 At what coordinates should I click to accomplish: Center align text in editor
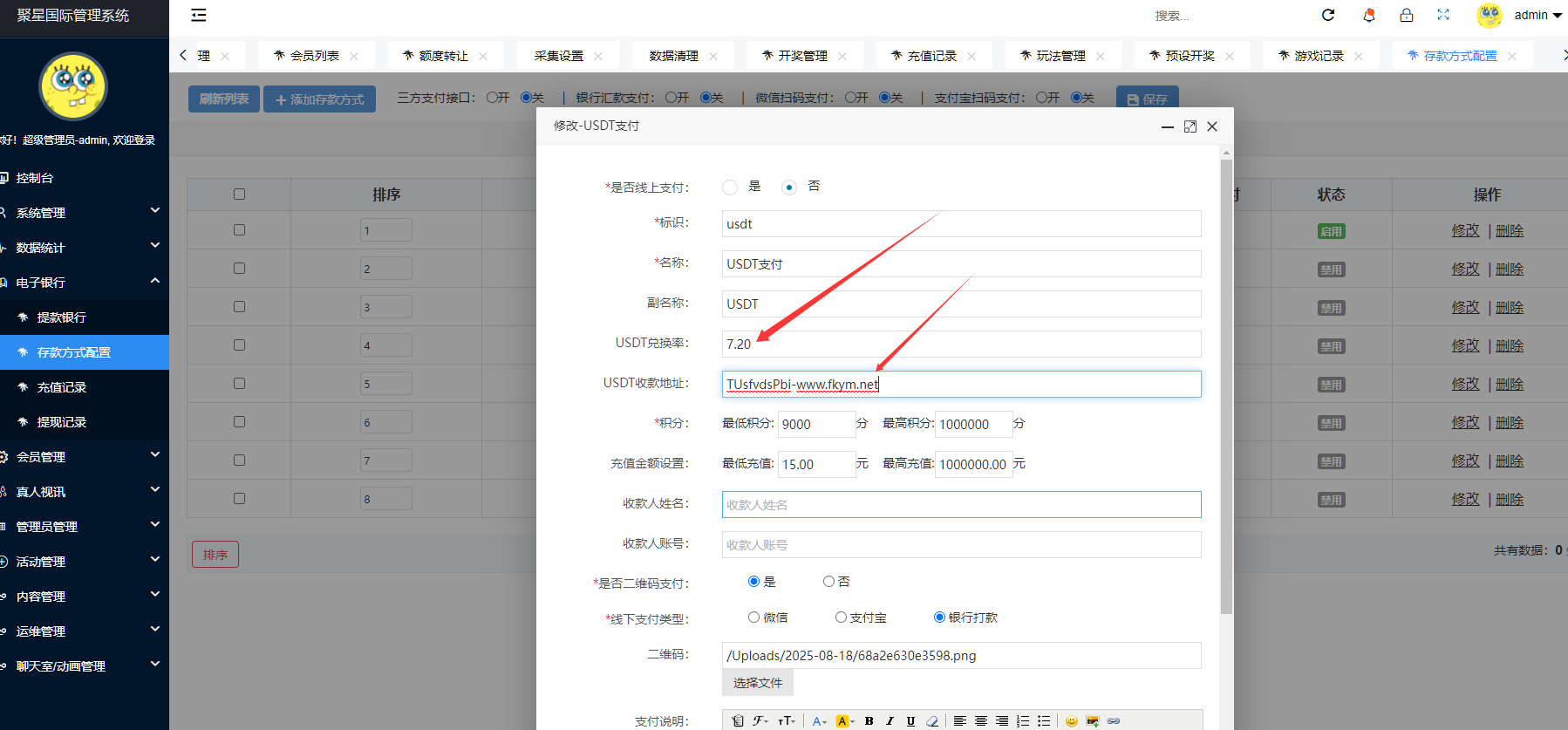[981, 721]
